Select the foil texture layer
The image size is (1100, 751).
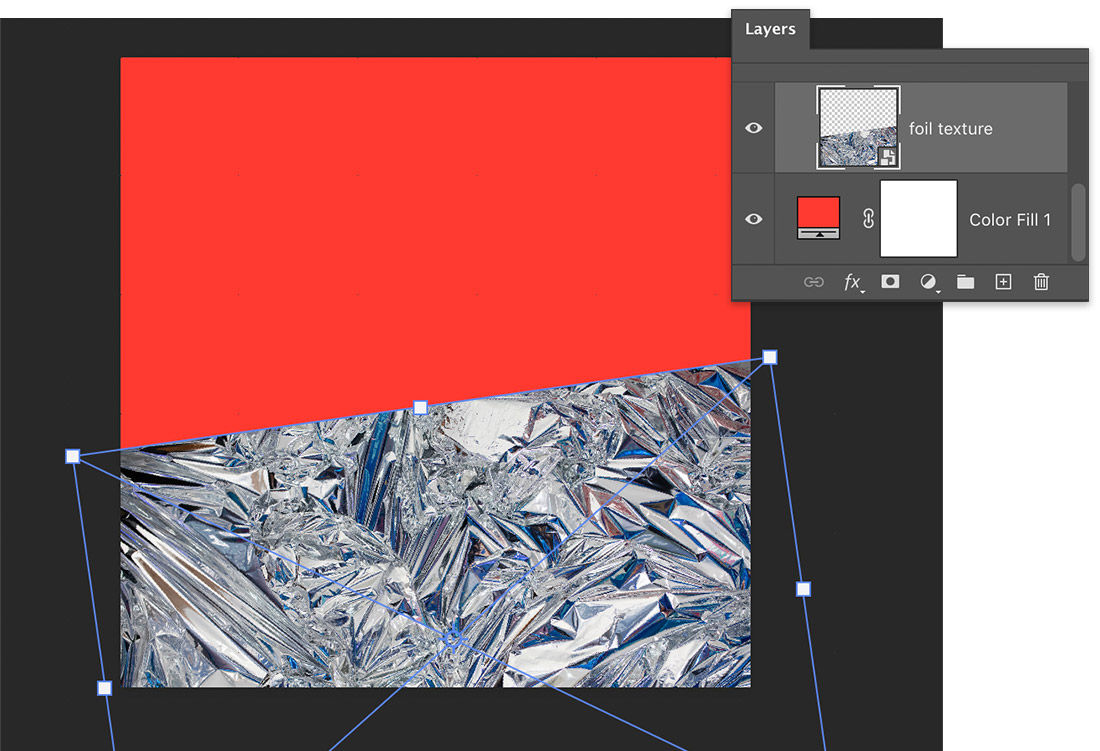point(950,128)
